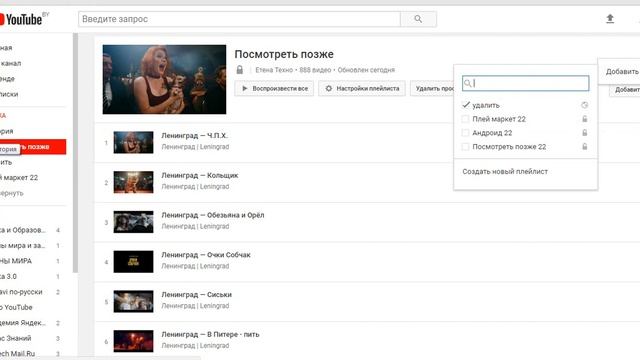Click the sidebar vertical scrollbar

click(75, 153)
